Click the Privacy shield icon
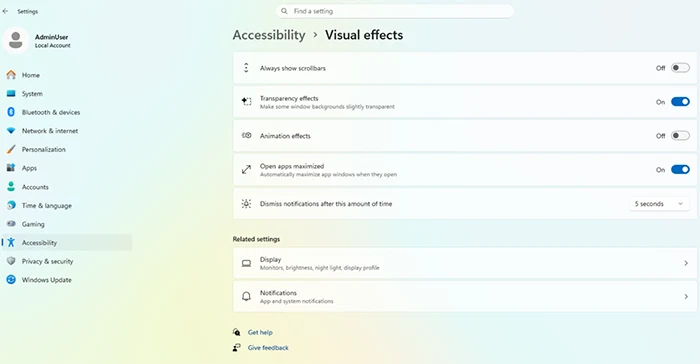 click(x=11, y=261)
